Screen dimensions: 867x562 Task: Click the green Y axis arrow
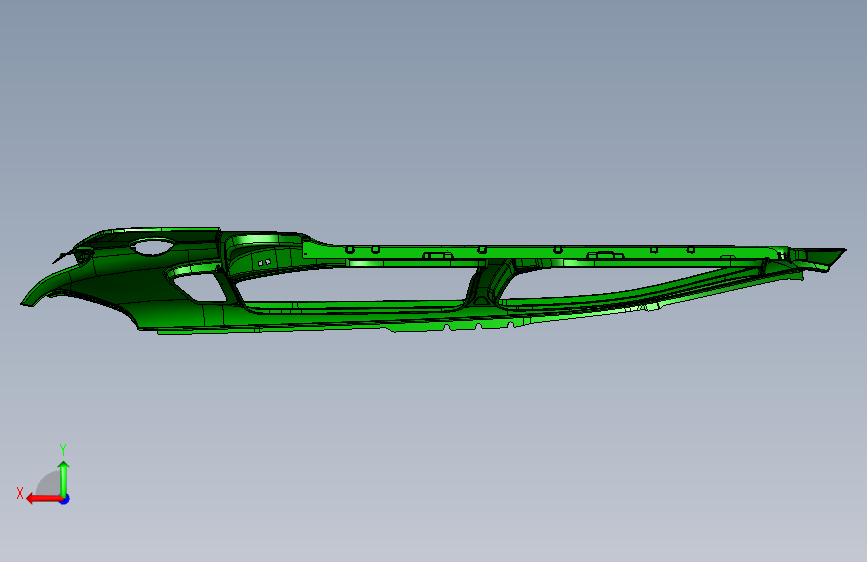64,478
